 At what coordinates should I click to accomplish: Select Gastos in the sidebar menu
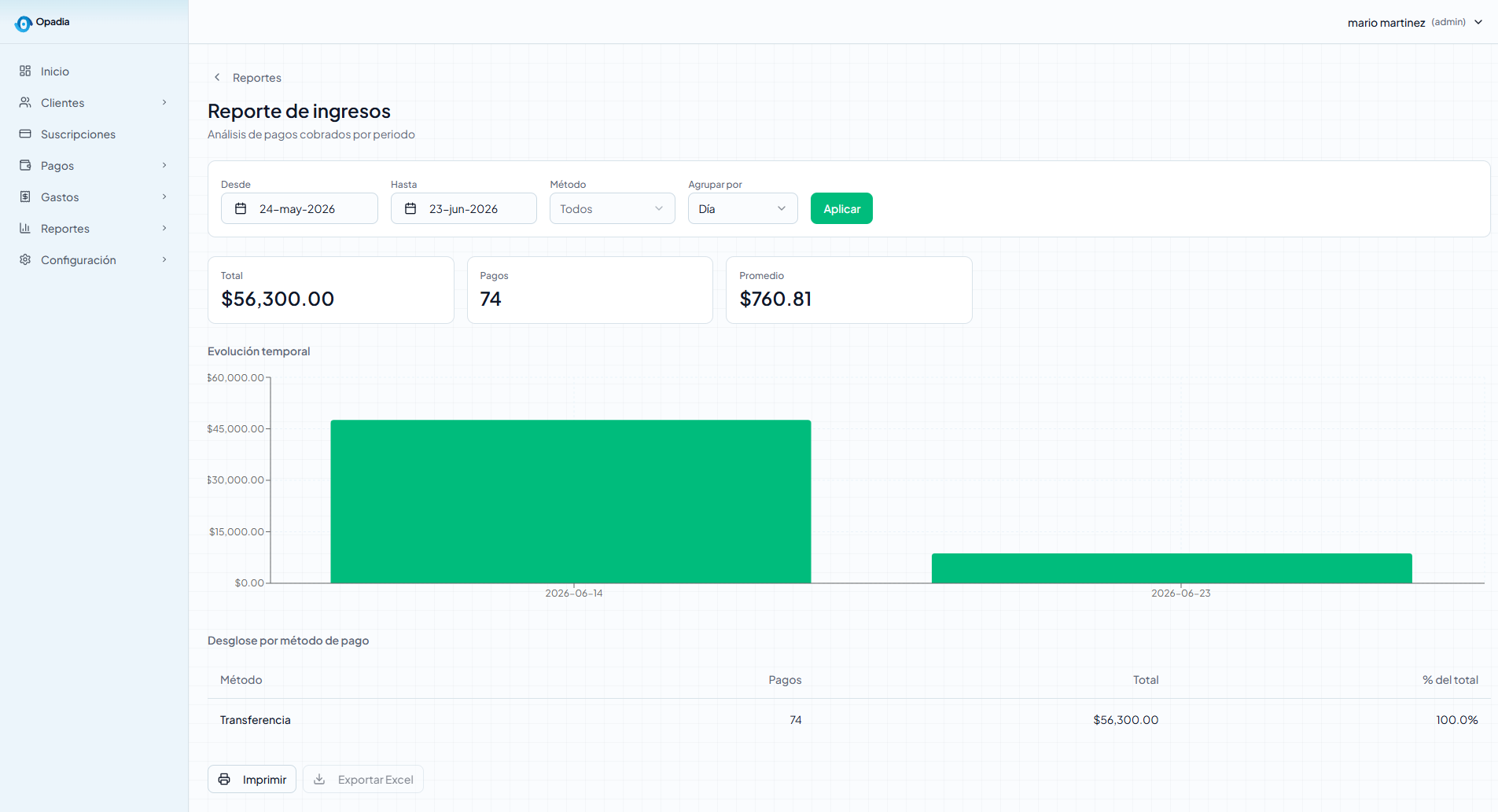point(94,197)
